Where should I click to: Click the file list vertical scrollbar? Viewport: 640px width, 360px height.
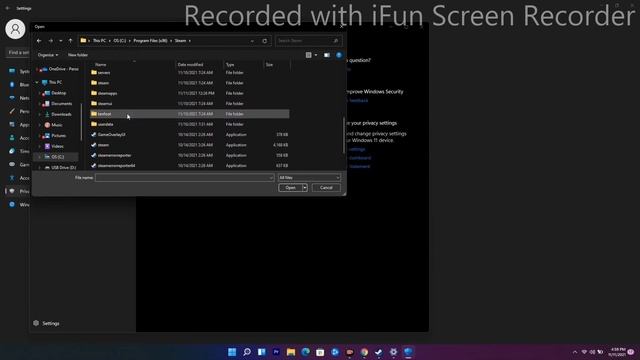(344, 135)
